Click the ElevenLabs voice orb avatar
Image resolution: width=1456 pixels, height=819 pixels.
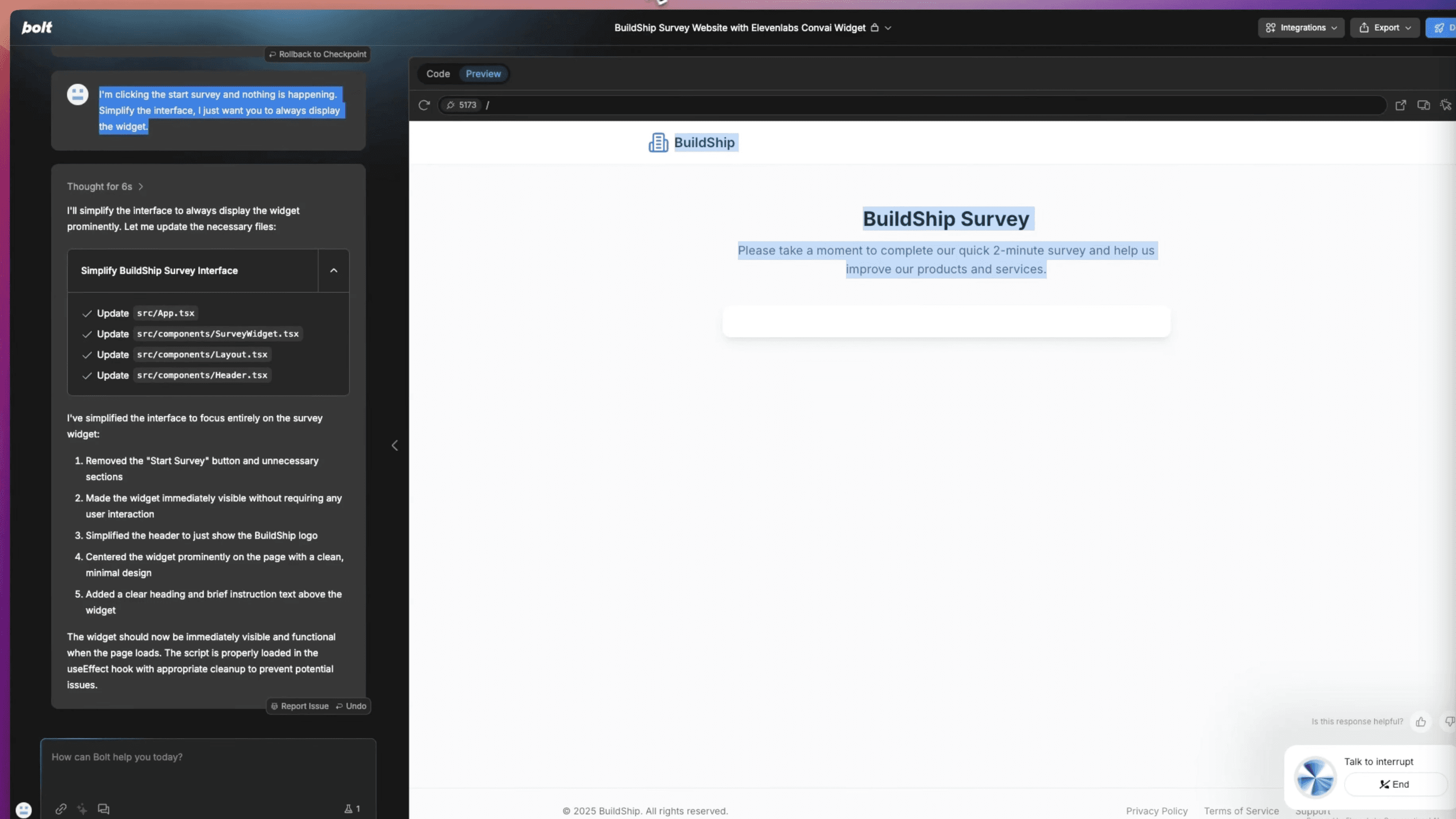pyautogui.click(x=1315, y=777)
